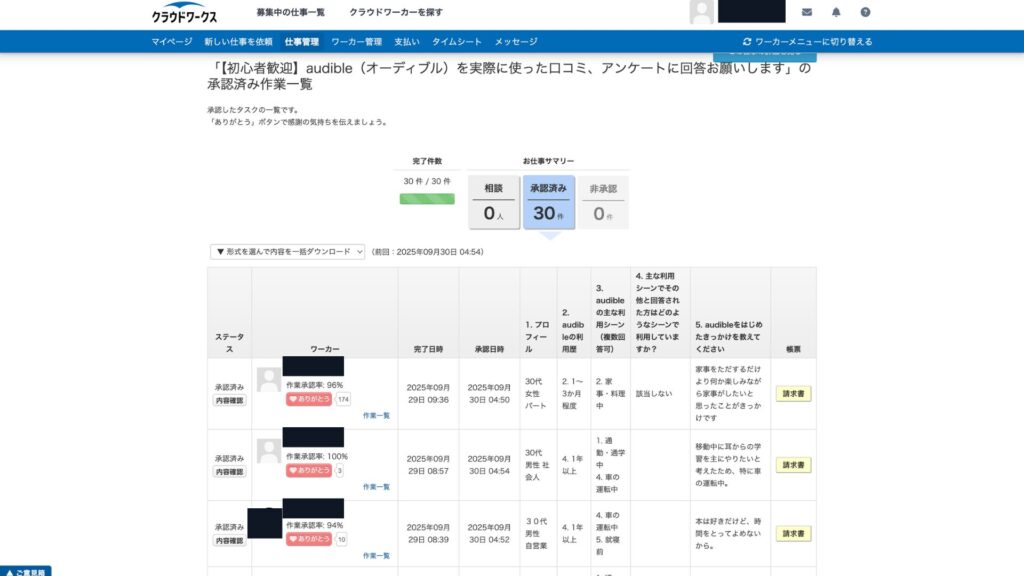Open the mail envelope icon in header
1024x576 pixels.
click(x=807, y=12)
